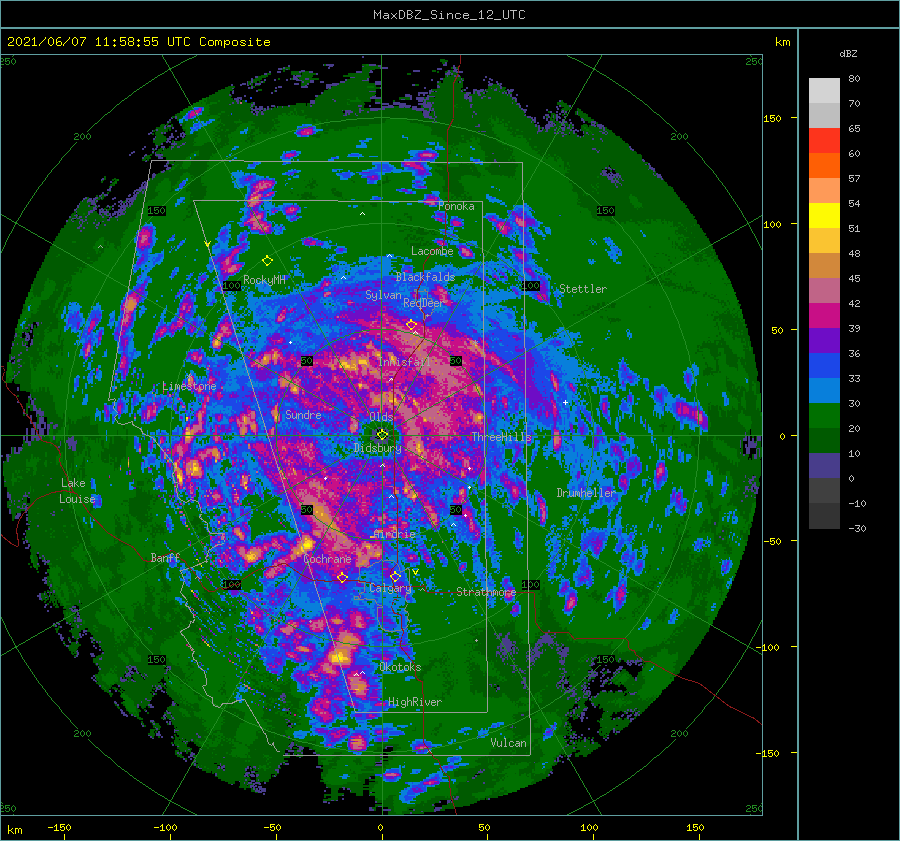Click the -30 value on the dBZ scale
This screenshot has width=900, height=841.
click(x=857, y=528)
